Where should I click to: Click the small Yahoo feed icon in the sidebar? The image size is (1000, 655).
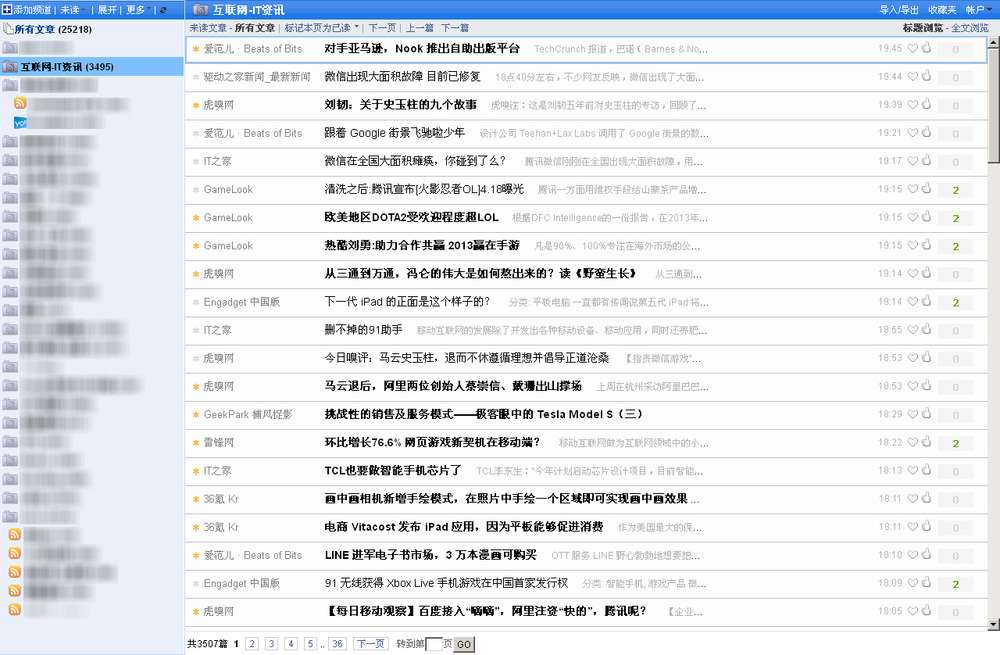tap(20, 122)
